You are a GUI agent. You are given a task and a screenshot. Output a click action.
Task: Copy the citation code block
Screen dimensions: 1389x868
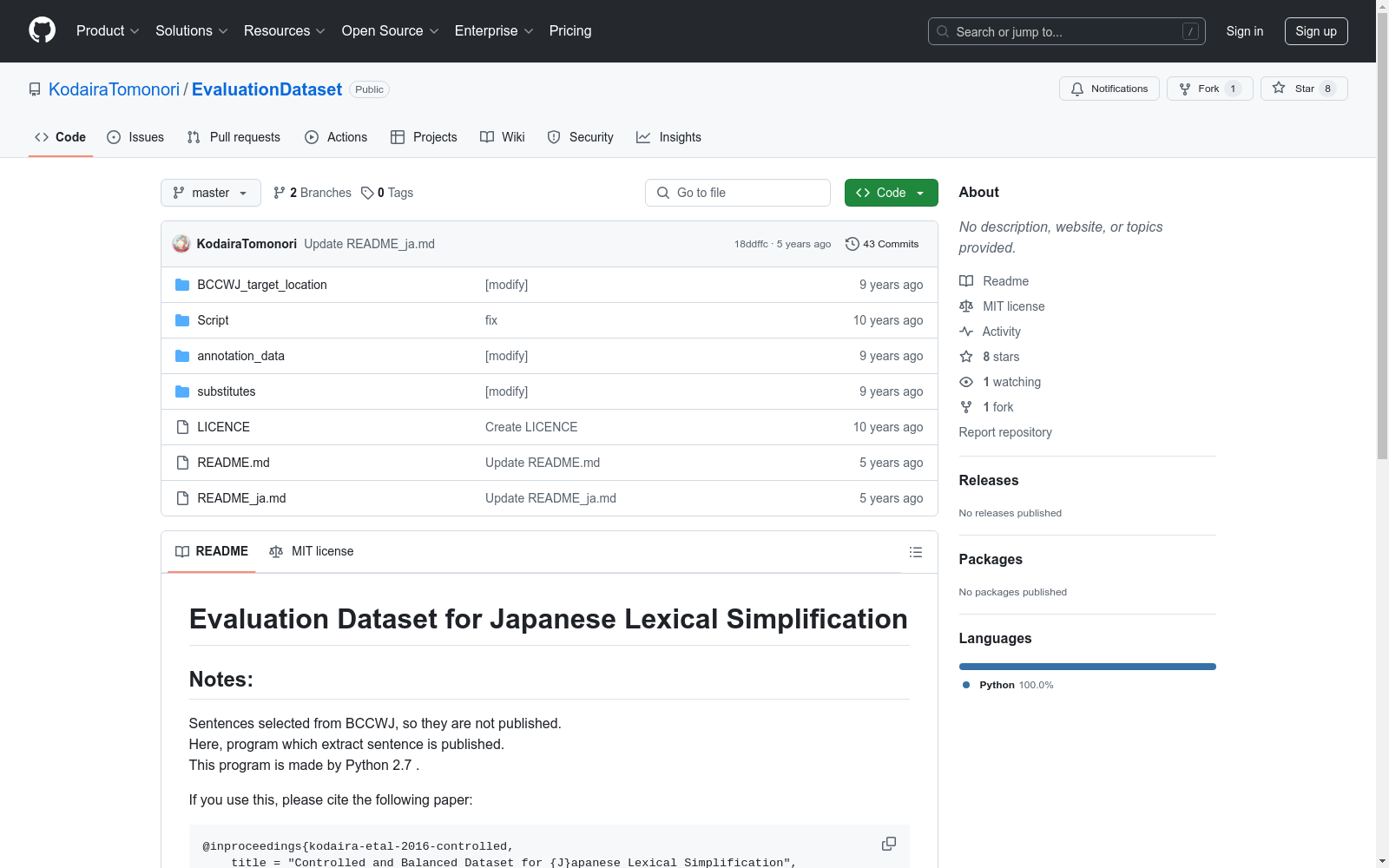click(x=889, y=844)
